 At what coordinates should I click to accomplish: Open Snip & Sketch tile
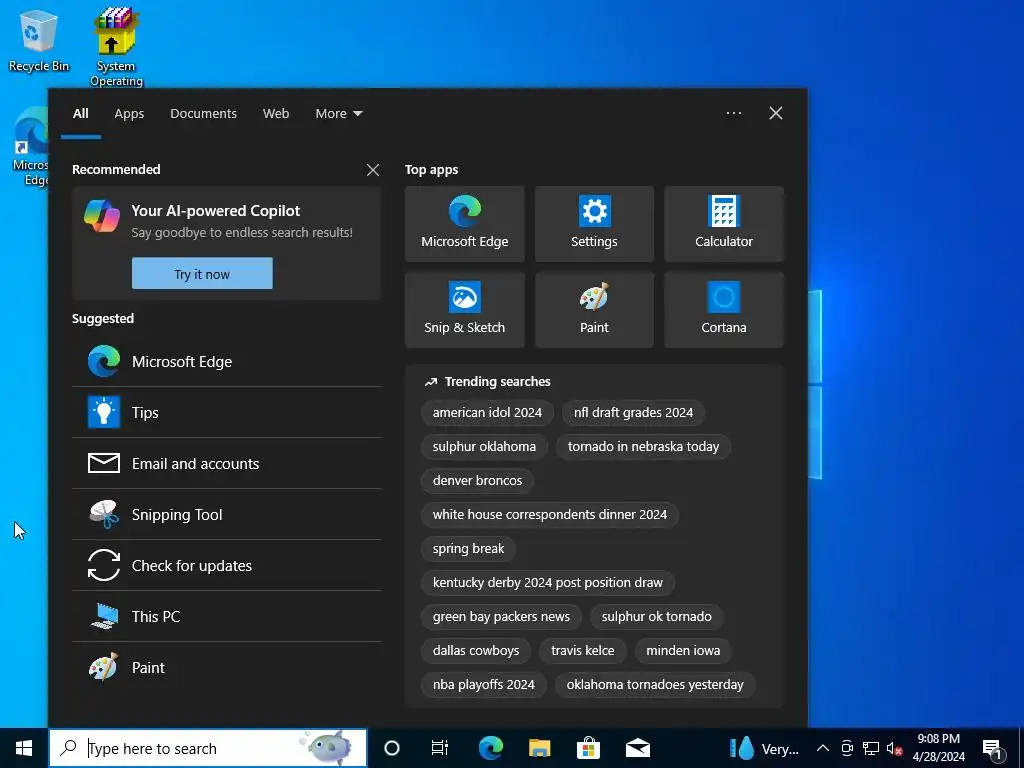[464, 310]
